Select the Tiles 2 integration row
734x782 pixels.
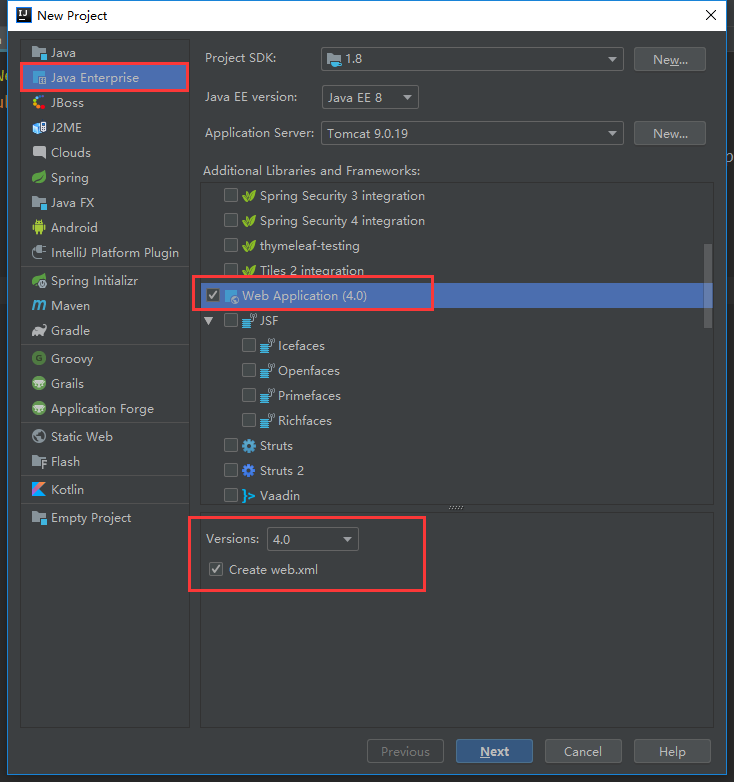pyautogui.click(x=456, y=270)
